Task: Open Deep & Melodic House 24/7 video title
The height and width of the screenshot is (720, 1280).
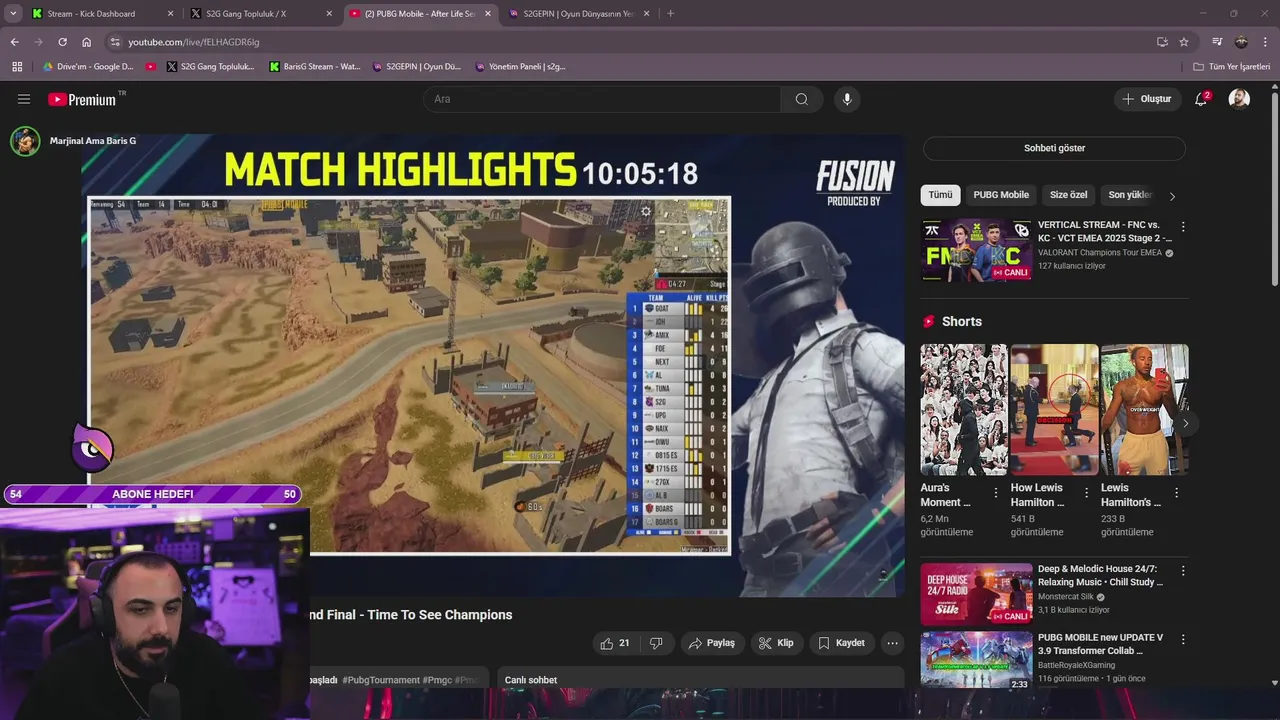Action: click(x=1100, y=575)
